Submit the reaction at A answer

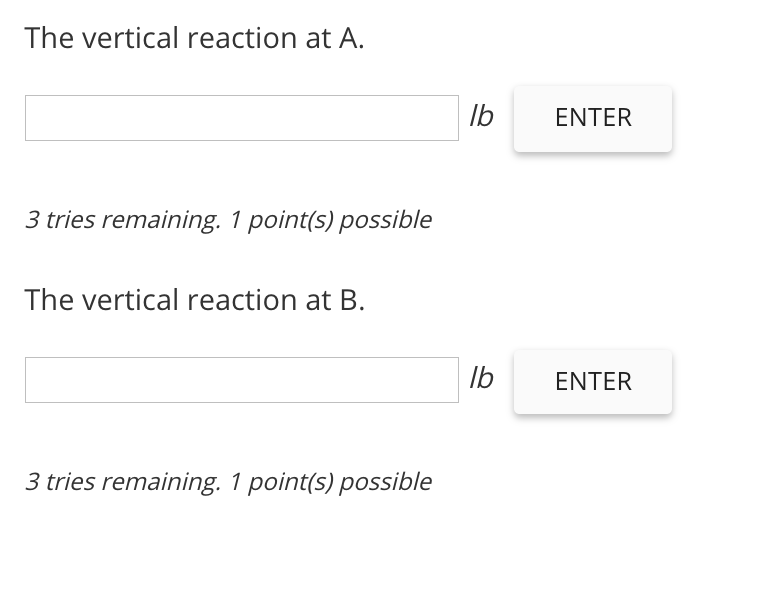coord(593,118)
